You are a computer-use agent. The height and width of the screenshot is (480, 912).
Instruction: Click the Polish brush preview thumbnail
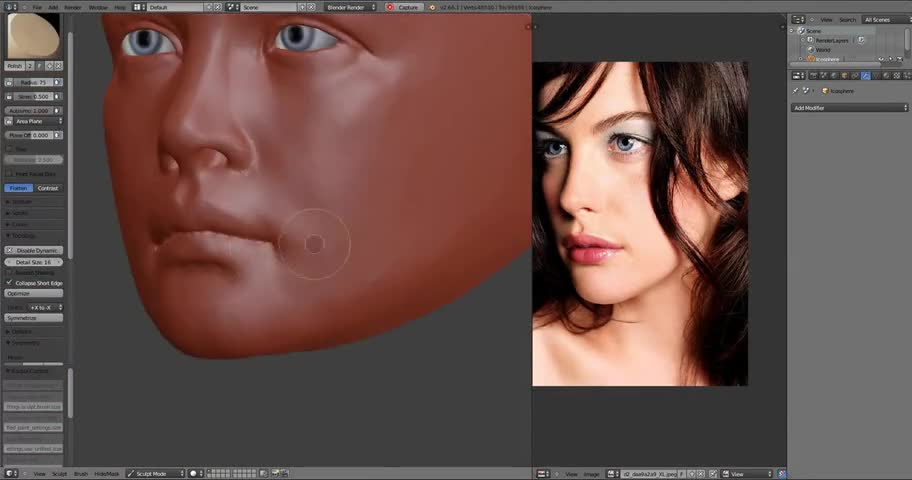tap(33, 35)
